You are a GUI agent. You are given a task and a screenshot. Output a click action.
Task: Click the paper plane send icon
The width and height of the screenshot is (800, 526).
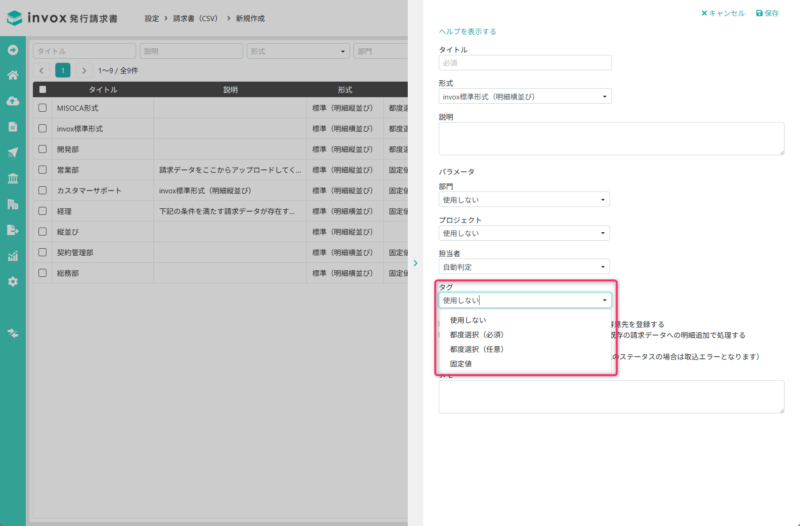click(13, 152)
